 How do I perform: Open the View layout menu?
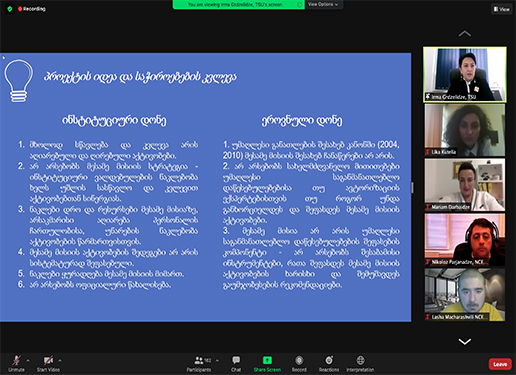point(502,9)
